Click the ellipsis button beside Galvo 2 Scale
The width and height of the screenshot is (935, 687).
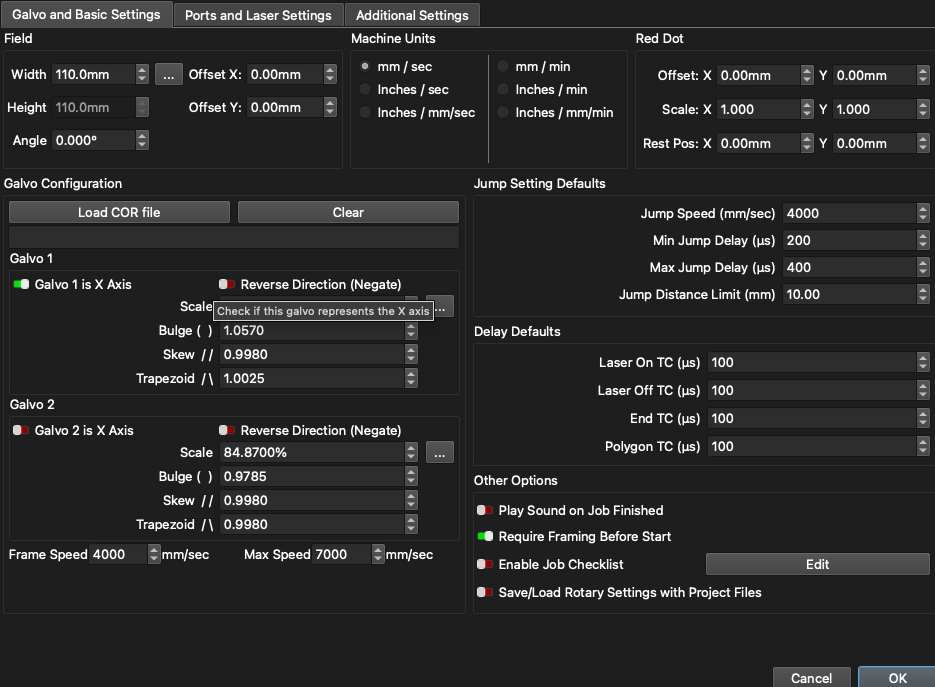(x=440, y=453)
